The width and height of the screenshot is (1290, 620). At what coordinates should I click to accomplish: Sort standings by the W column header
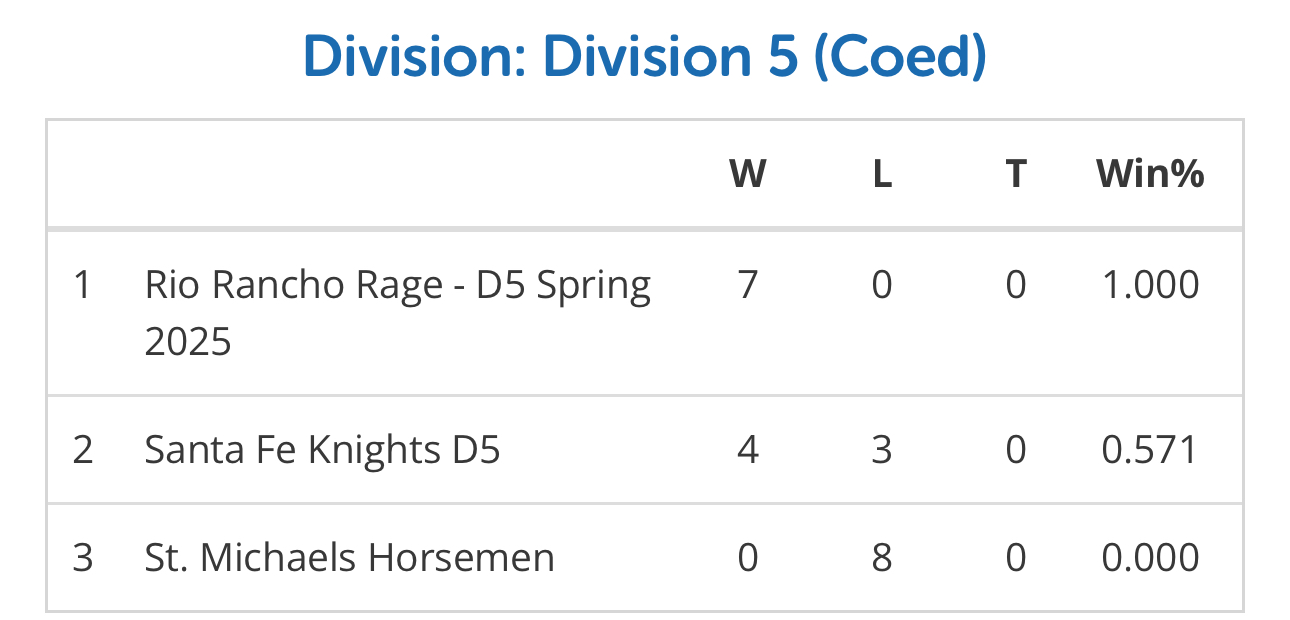pos(747,174)
